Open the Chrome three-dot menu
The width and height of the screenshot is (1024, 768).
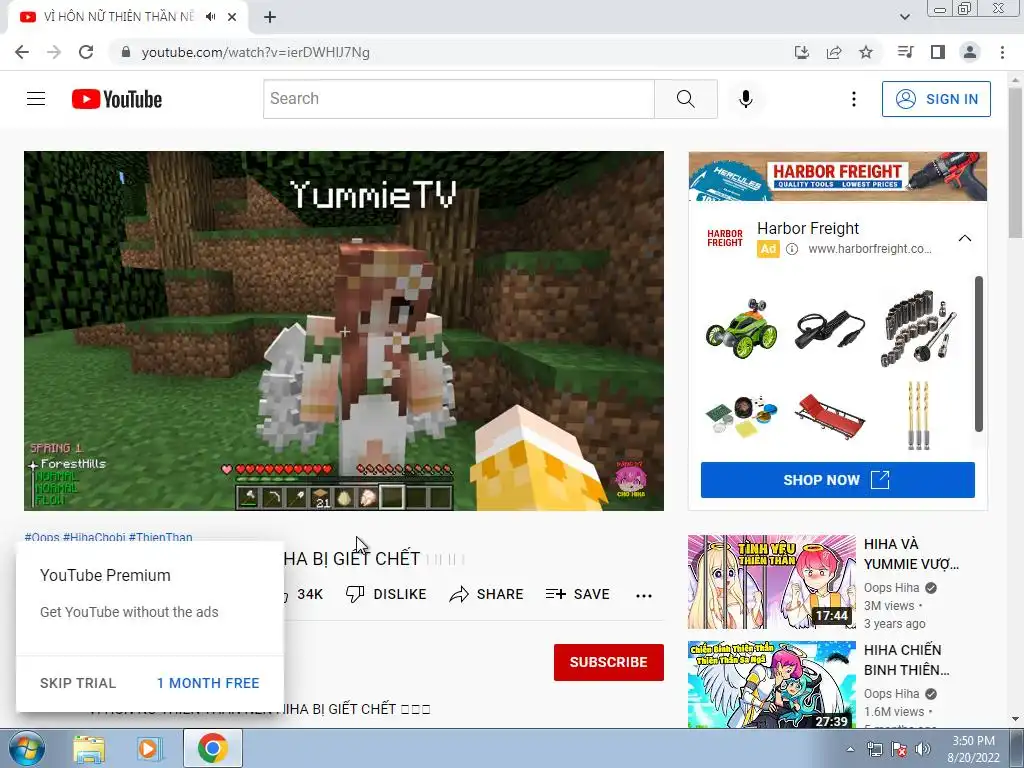(x=1002, y=52)
